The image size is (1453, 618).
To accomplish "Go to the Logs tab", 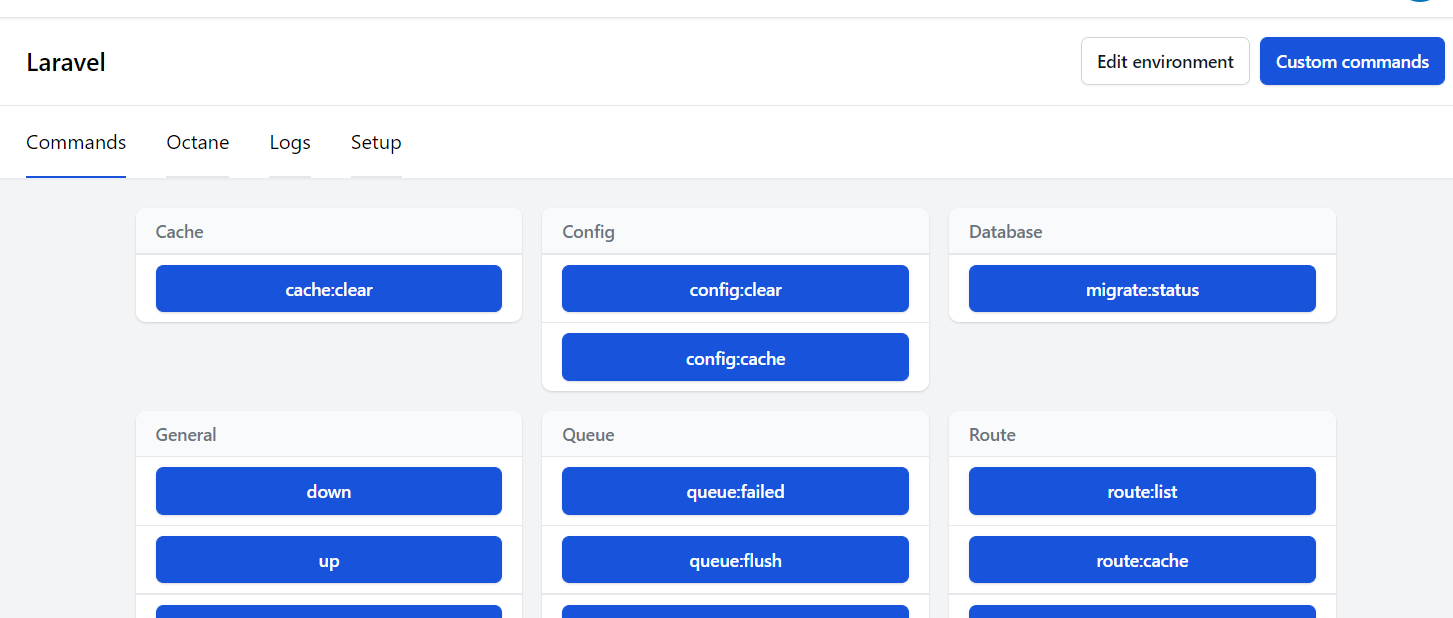I will pyautogui.click(x=290, y=142).
